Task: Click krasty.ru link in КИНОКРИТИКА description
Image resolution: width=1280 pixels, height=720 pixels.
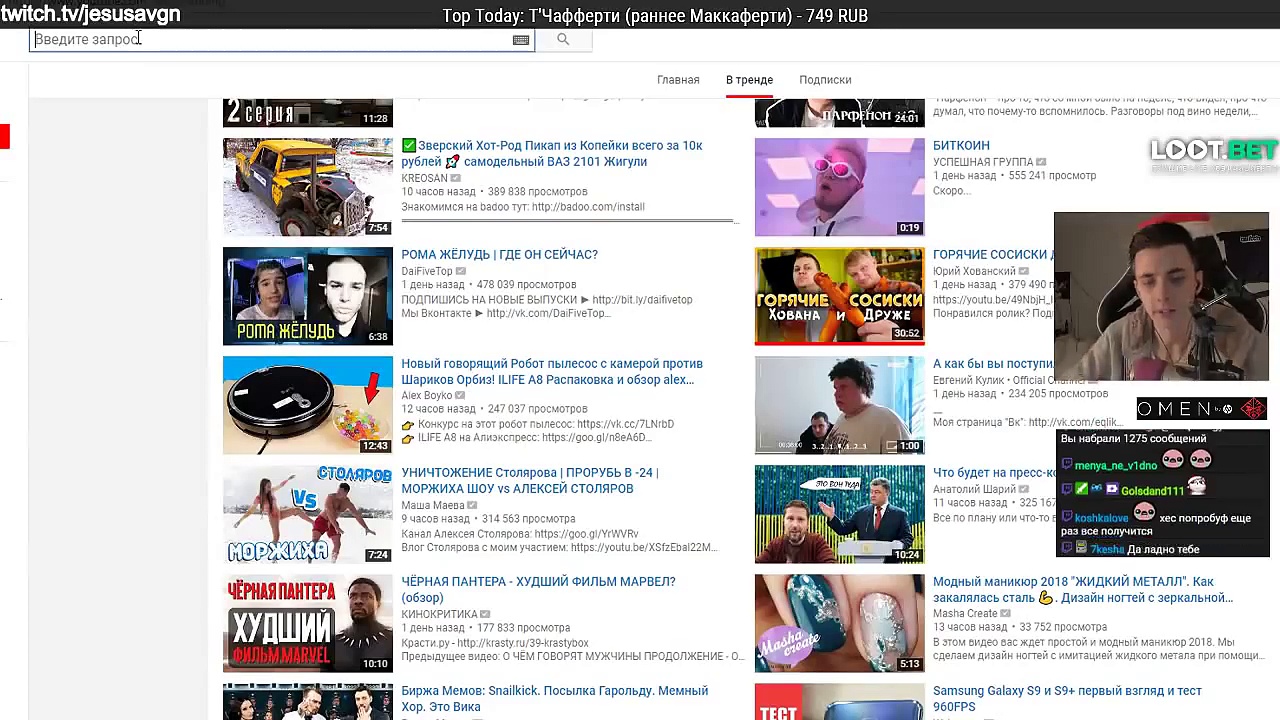Action: [522, 643]
